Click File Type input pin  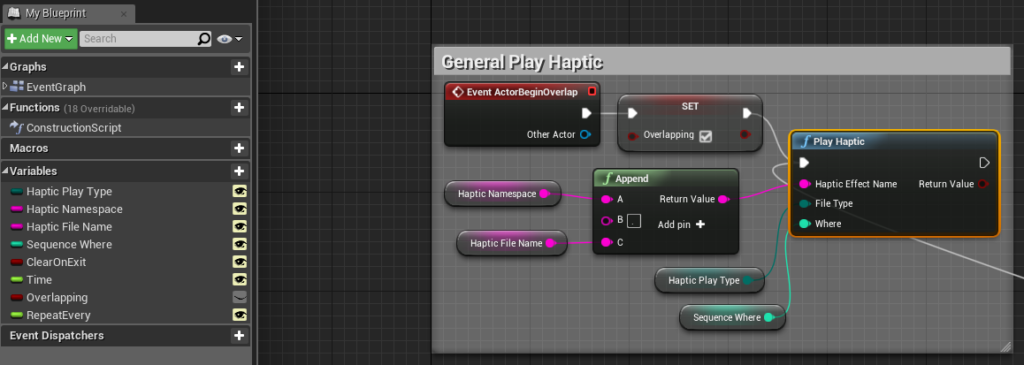[x=805, y=204]
